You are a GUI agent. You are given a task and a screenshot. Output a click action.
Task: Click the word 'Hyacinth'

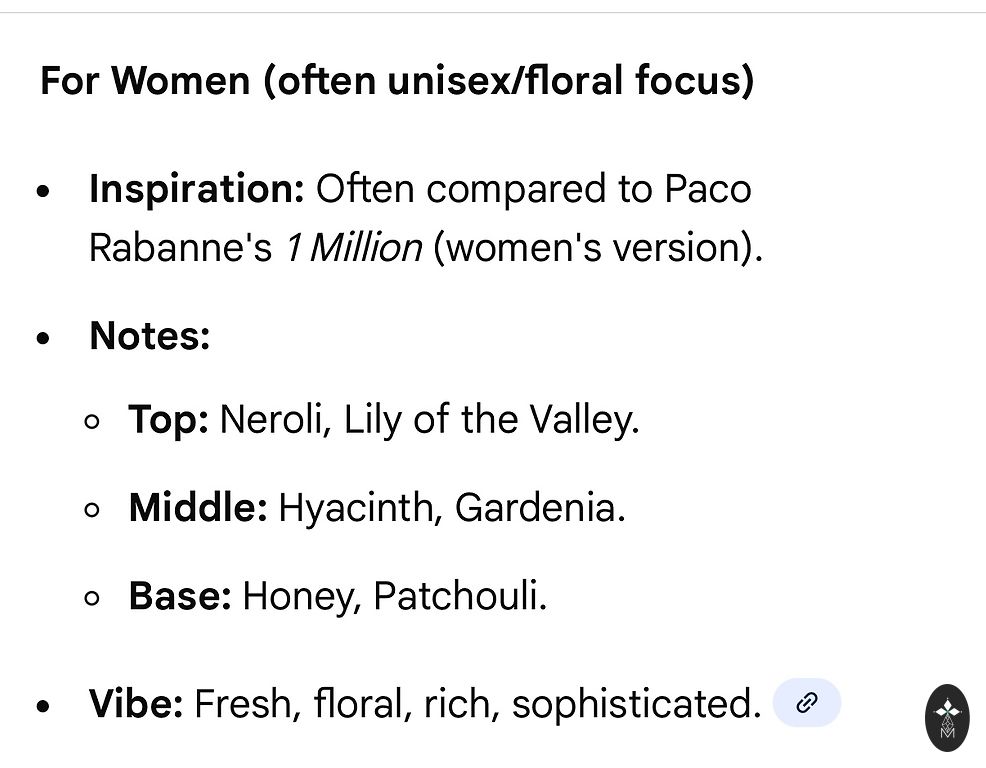(x=355, y=508)
